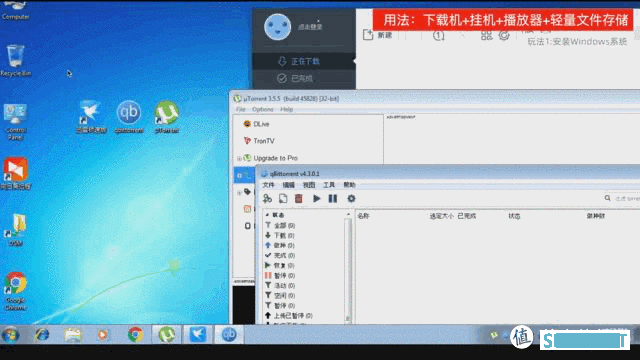Open the green µTorrent desktop shortcut
The height and width of the screenshot is (360, 640).
(x=167, y=117)
